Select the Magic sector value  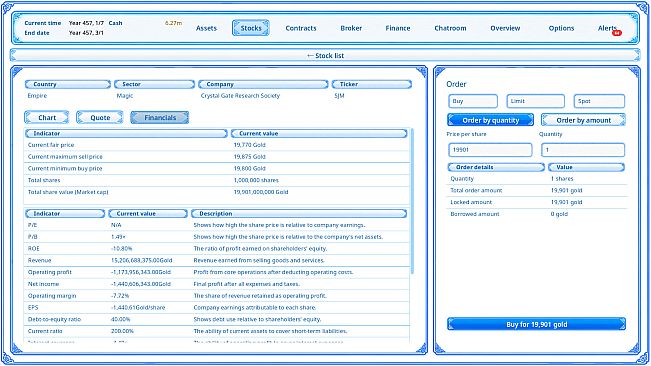pos(125,96)
